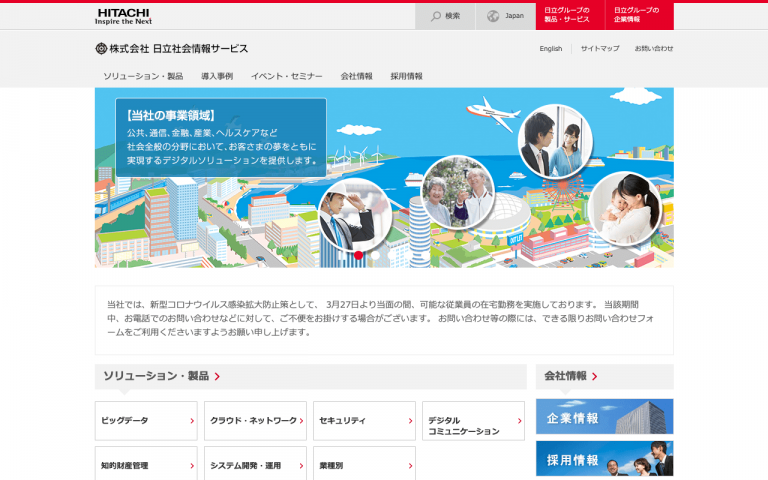Click the arrow on システム開発・運用 tile

click(x=301, y=466)
